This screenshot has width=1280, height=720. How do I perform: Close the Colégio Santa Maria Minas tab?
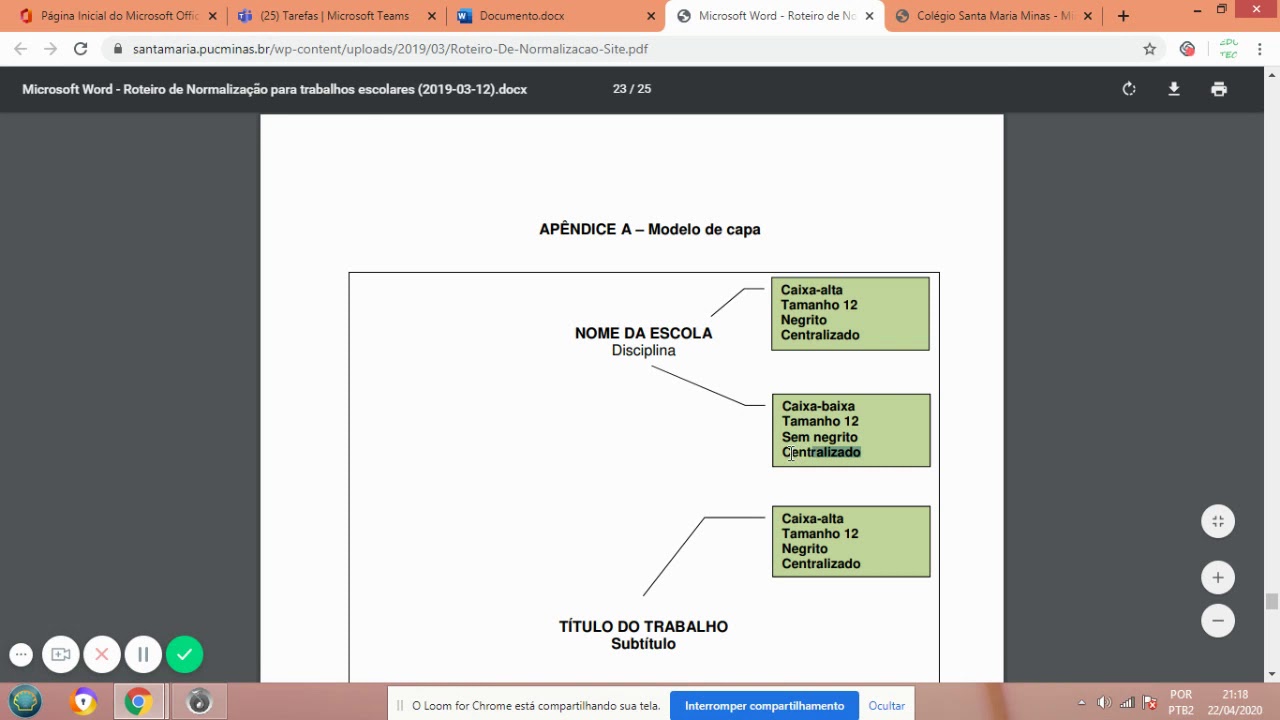pyautogui.click(x=1089, y=16)
